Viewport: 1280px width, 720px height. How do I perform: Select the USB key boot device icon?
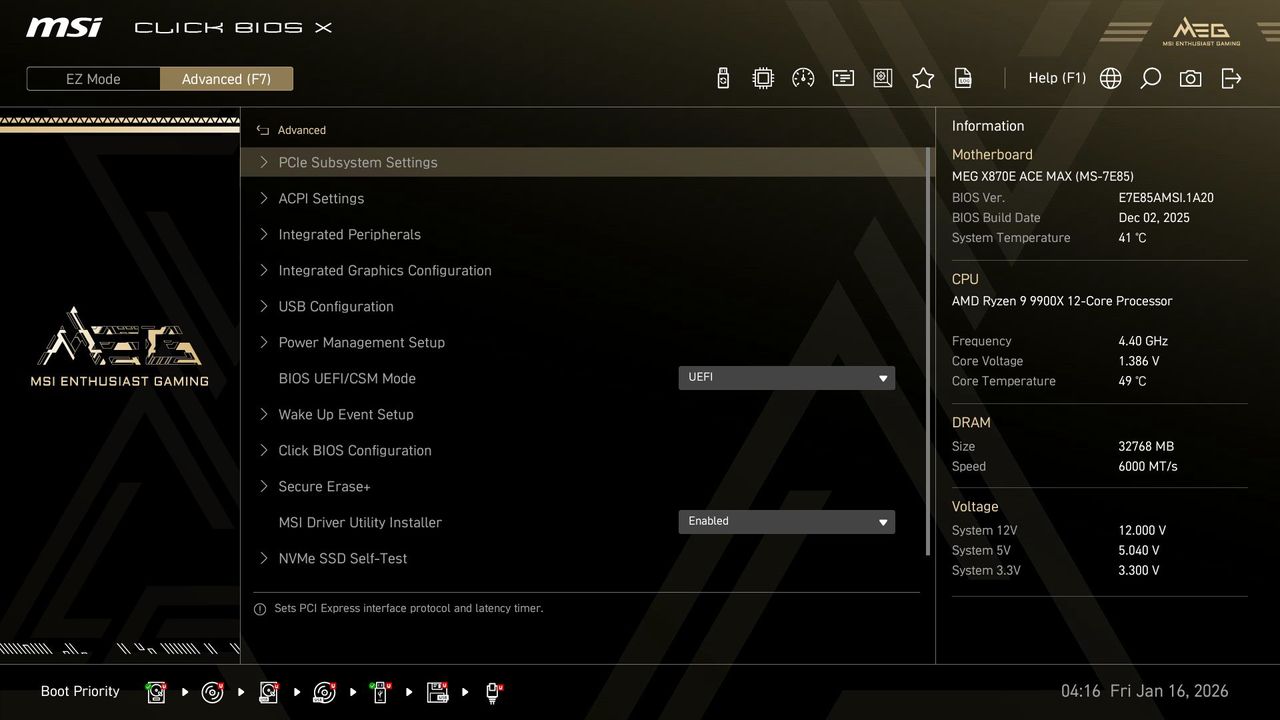(x=380, y=691)
